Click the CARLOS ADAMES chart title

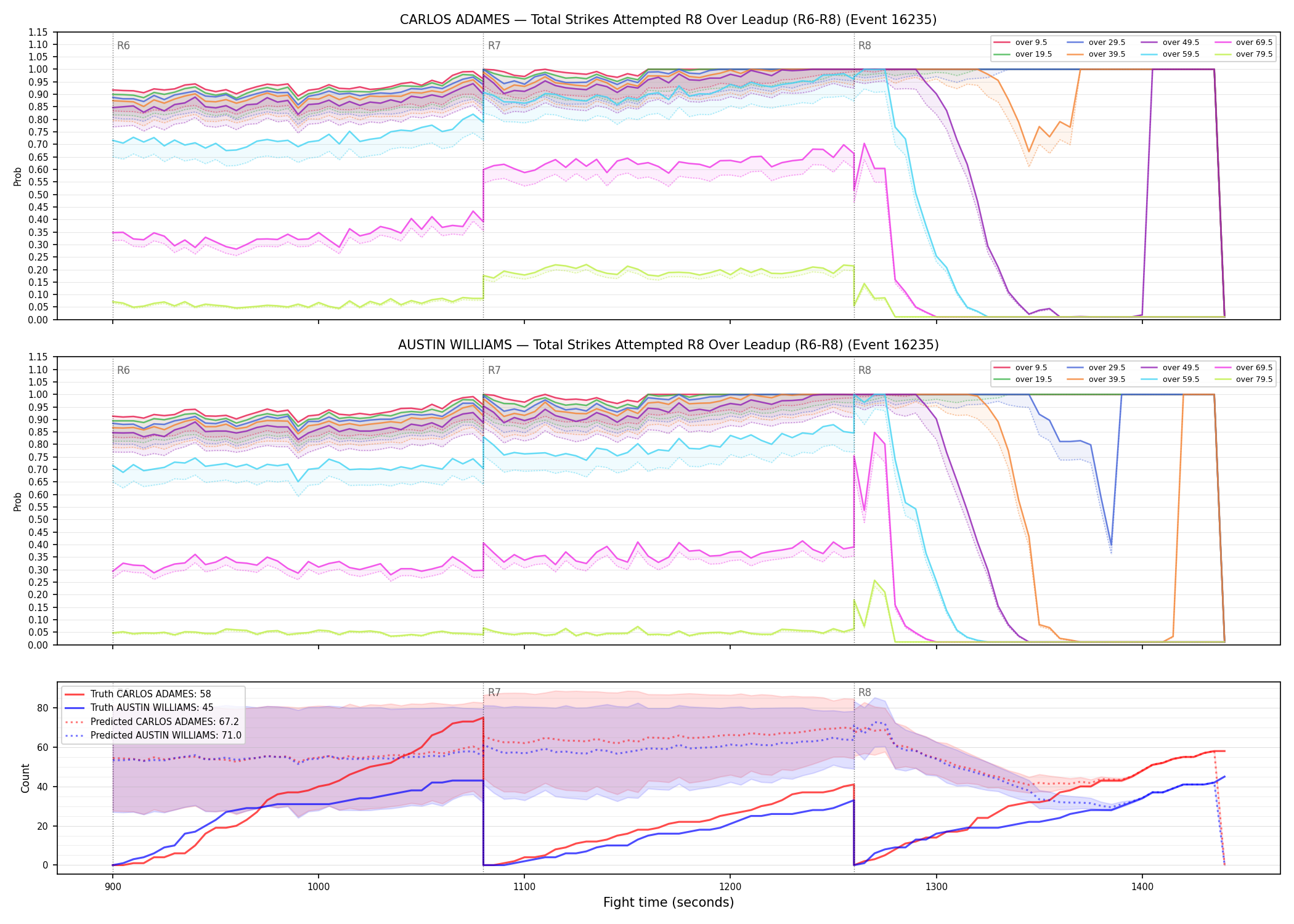(668, 20)
